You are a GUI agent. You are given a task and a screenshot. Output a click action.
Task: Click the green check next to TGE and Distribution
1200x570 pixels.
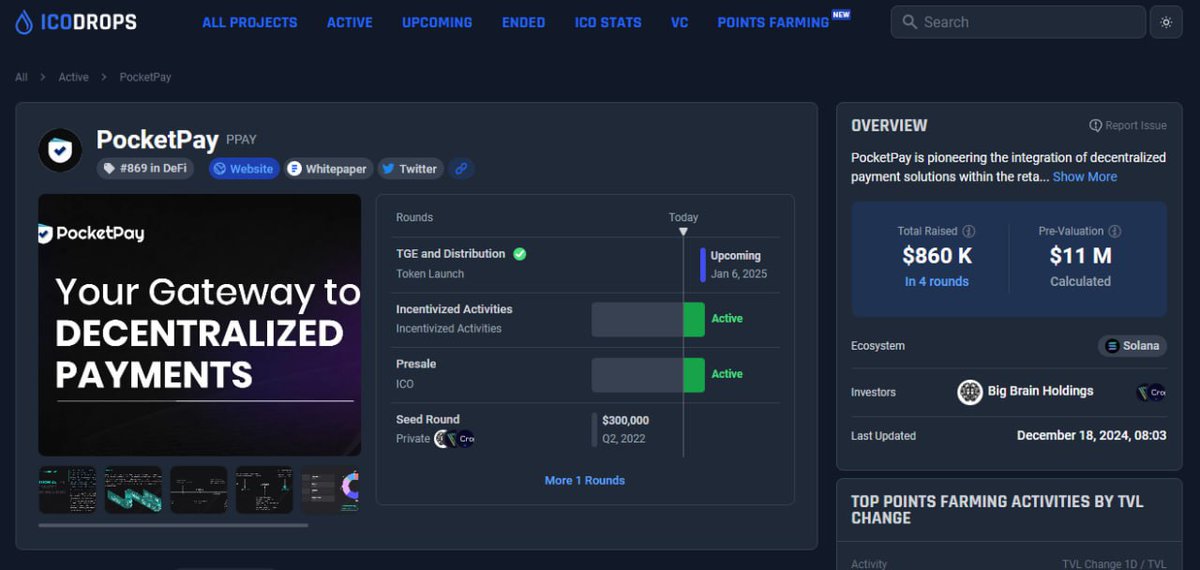point(520,254)
